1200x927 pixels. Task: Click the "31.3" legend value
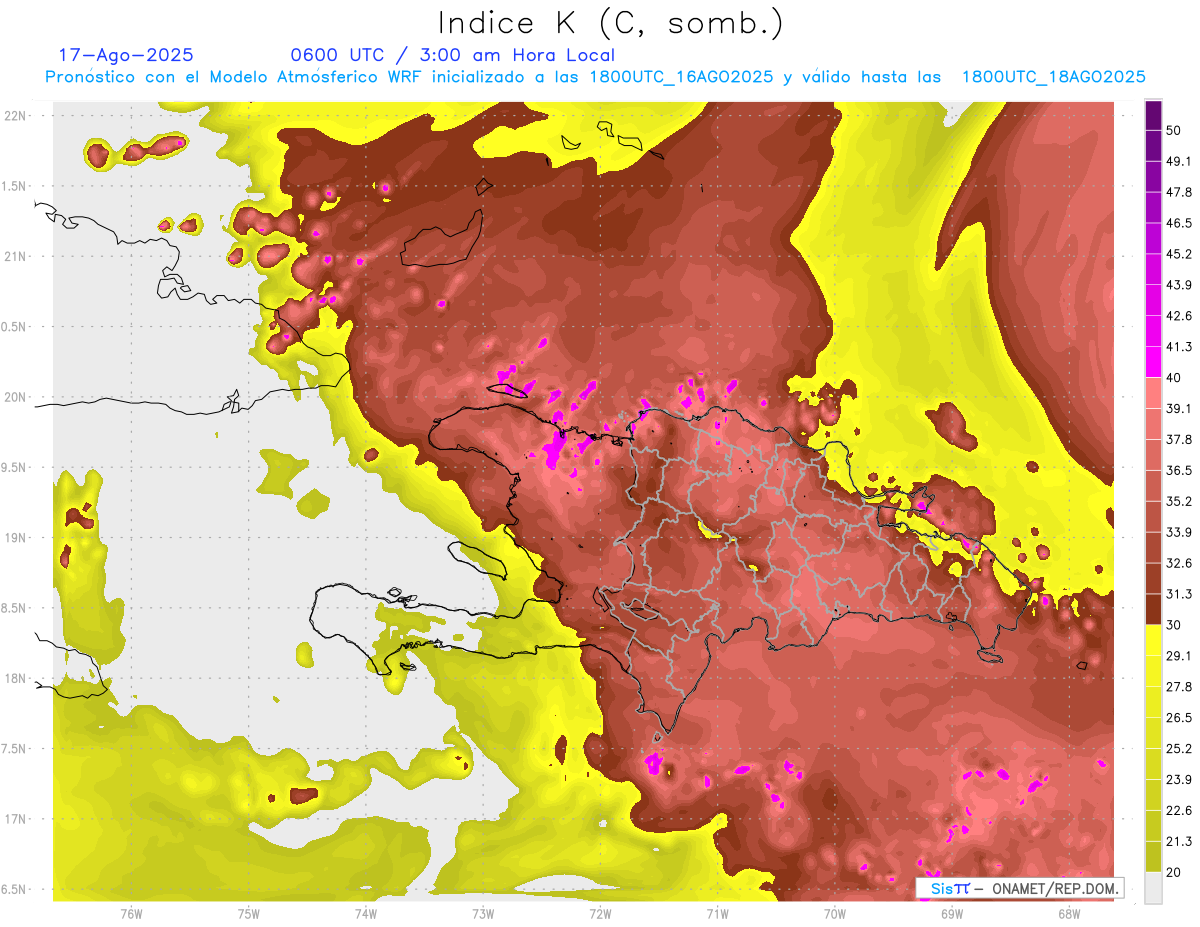[1179, 594]
